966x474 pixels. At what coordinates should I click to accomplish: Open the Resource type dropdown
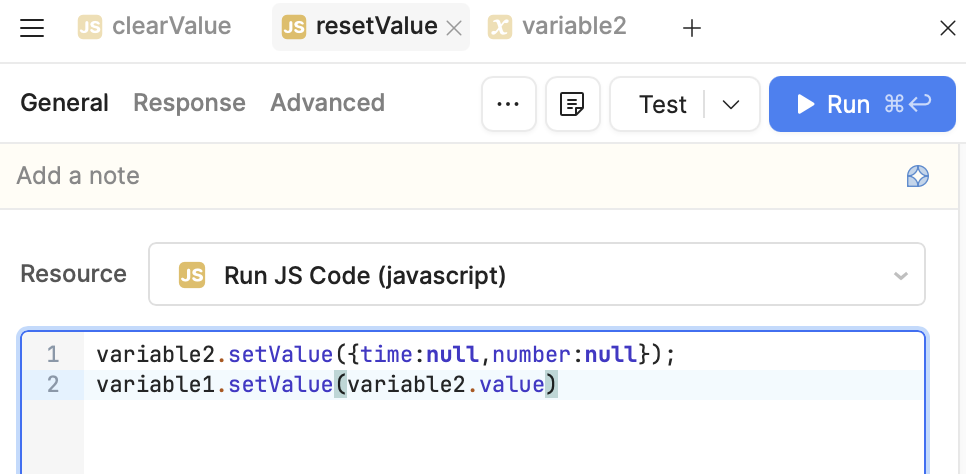tap(537, 275)
